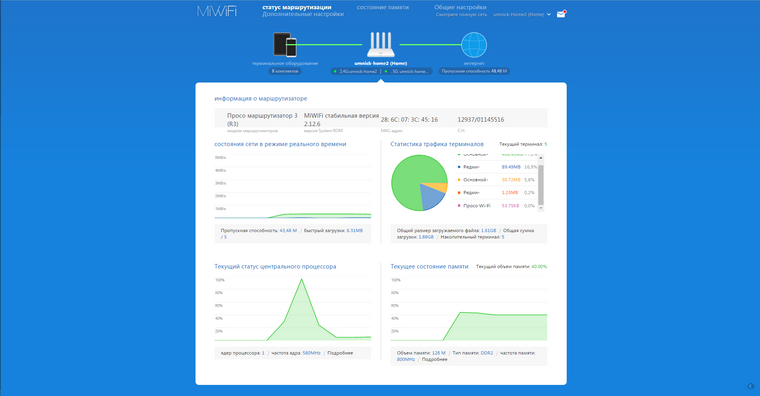
Task: Click the Просо маршрутизатор 3 (R3) model text
Action: [262, 120]
